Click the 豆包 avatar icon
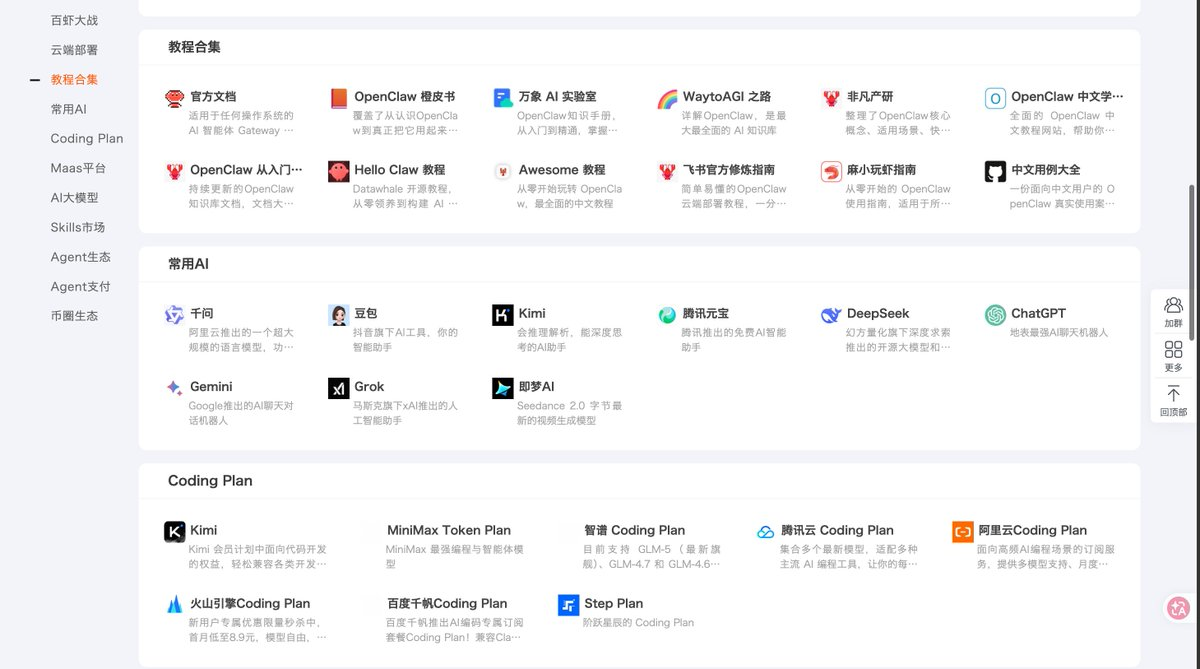This screenshot has width=1200, height=669. pyautogui.click(x=339, y=315)
